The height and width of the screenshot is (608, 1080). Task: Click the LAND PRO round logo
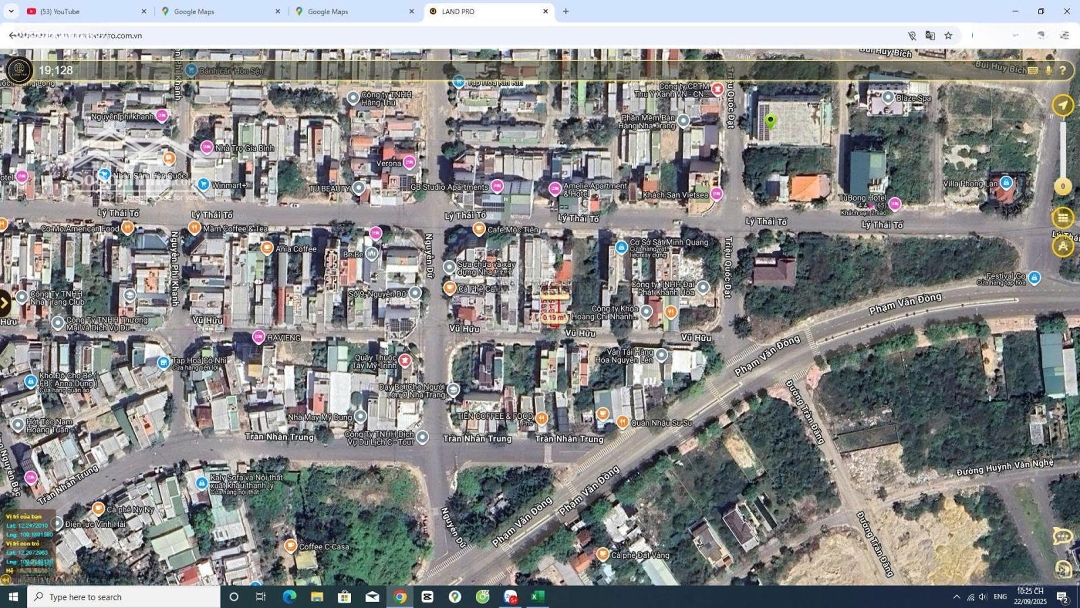tap(18, 70)
